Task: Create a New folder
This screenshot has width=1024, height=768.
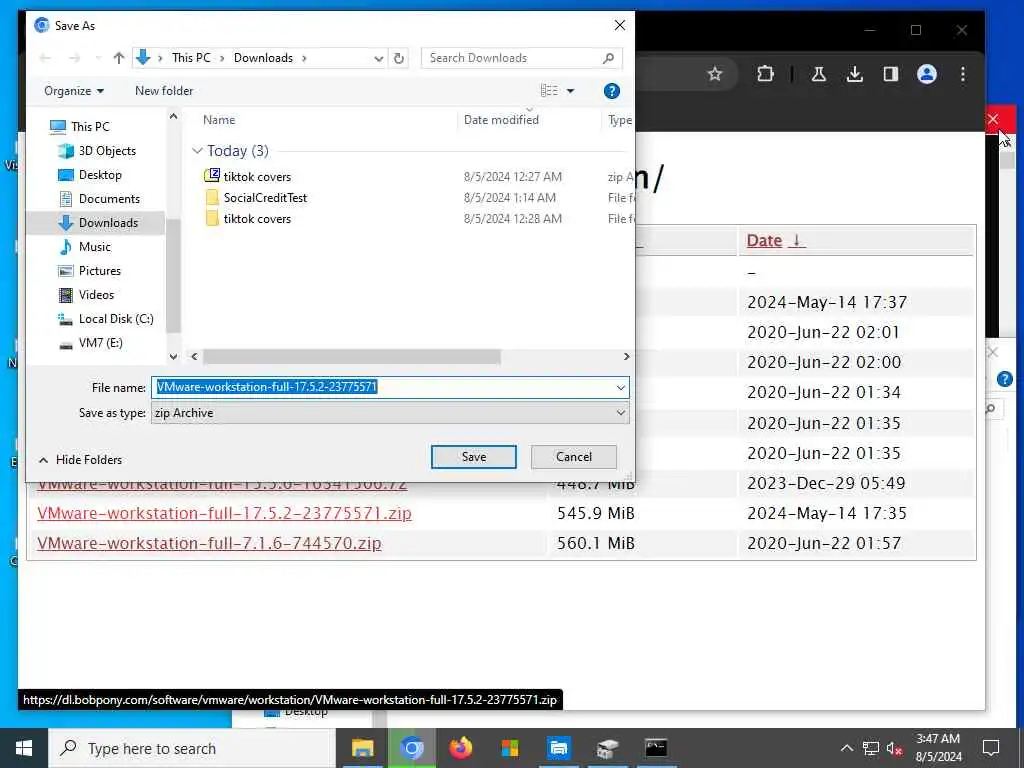Action: click(164, 91)
